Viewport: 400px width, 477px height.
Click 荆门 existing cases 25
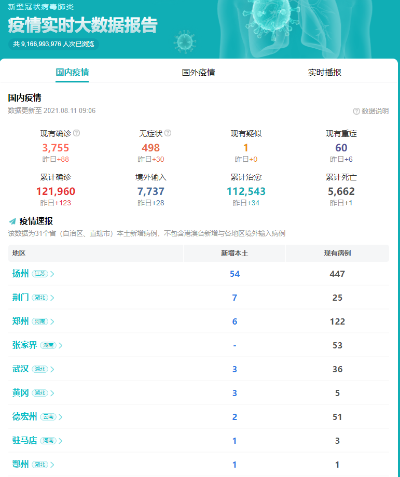(x=337, y=298)
